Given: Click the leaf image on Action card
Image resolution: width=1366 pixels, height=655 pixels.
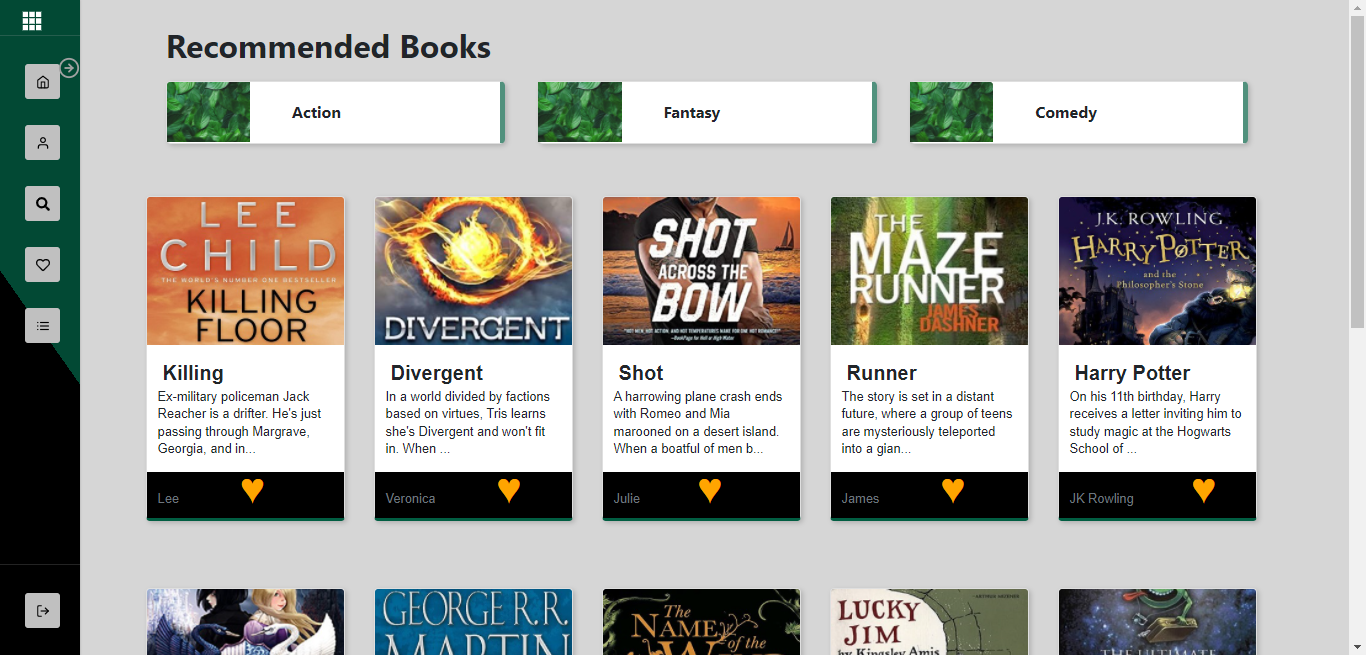Looking at the screenshot, I should click(209, 112).
